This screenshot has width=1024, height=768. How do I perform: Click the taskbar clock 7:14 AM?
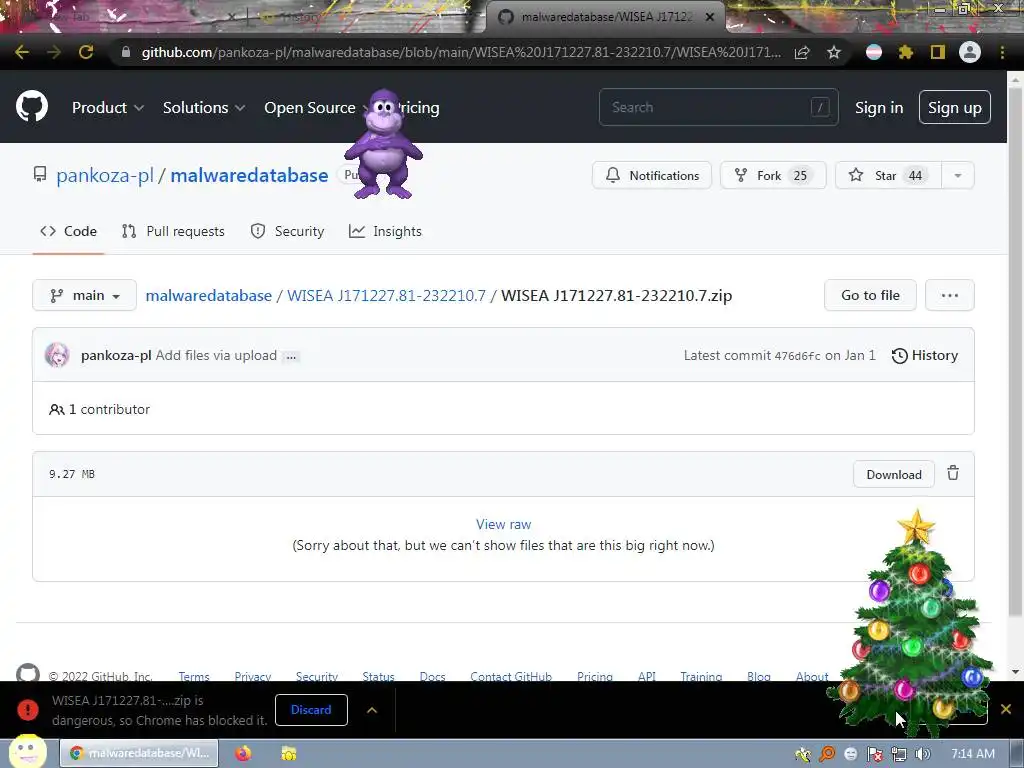click(972, 754)
